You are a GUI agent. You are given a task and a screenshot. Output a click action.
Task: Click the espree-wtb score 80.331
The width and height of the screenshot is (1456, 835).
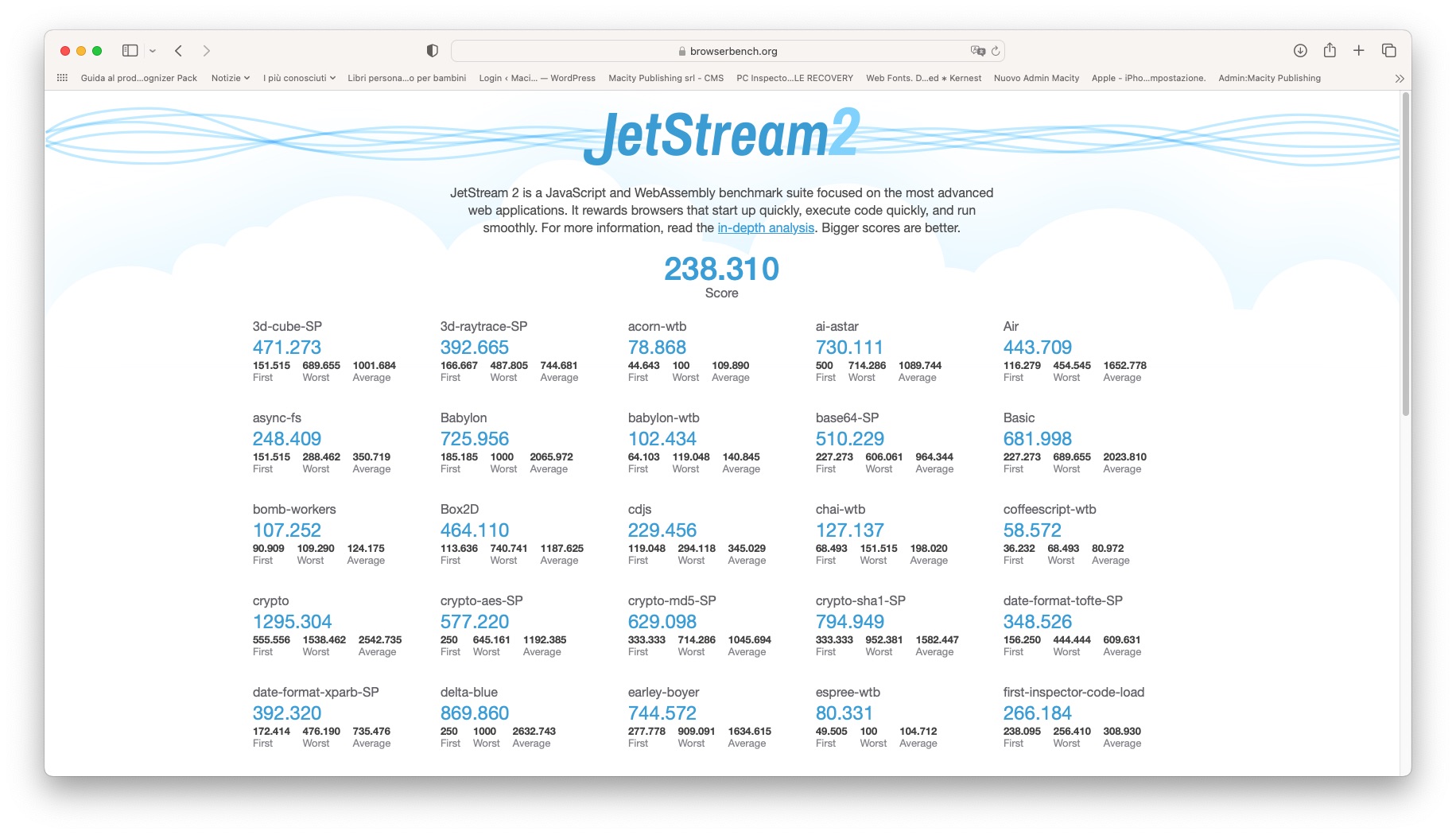click(x=844, y=713)
